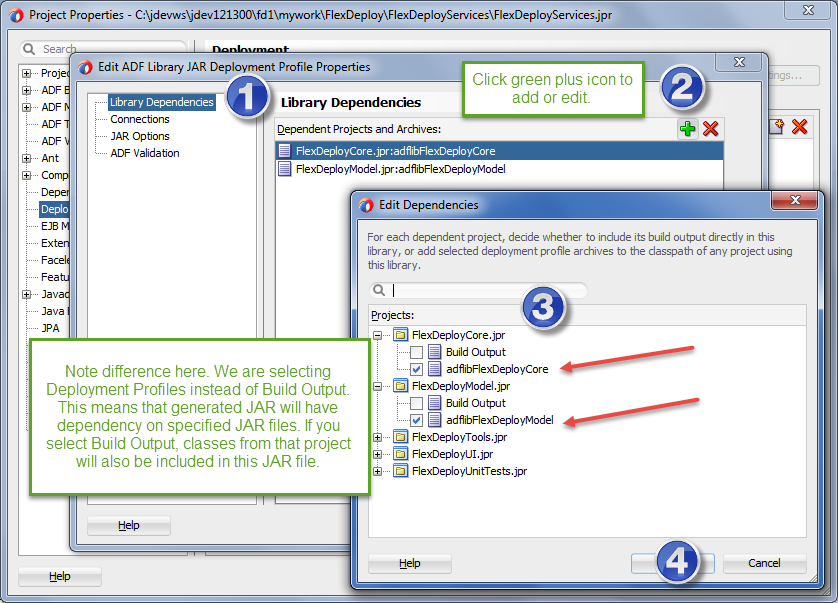
Task: Collapse FlexDeployCore.jpr node
Action: [x=378, y=336]
